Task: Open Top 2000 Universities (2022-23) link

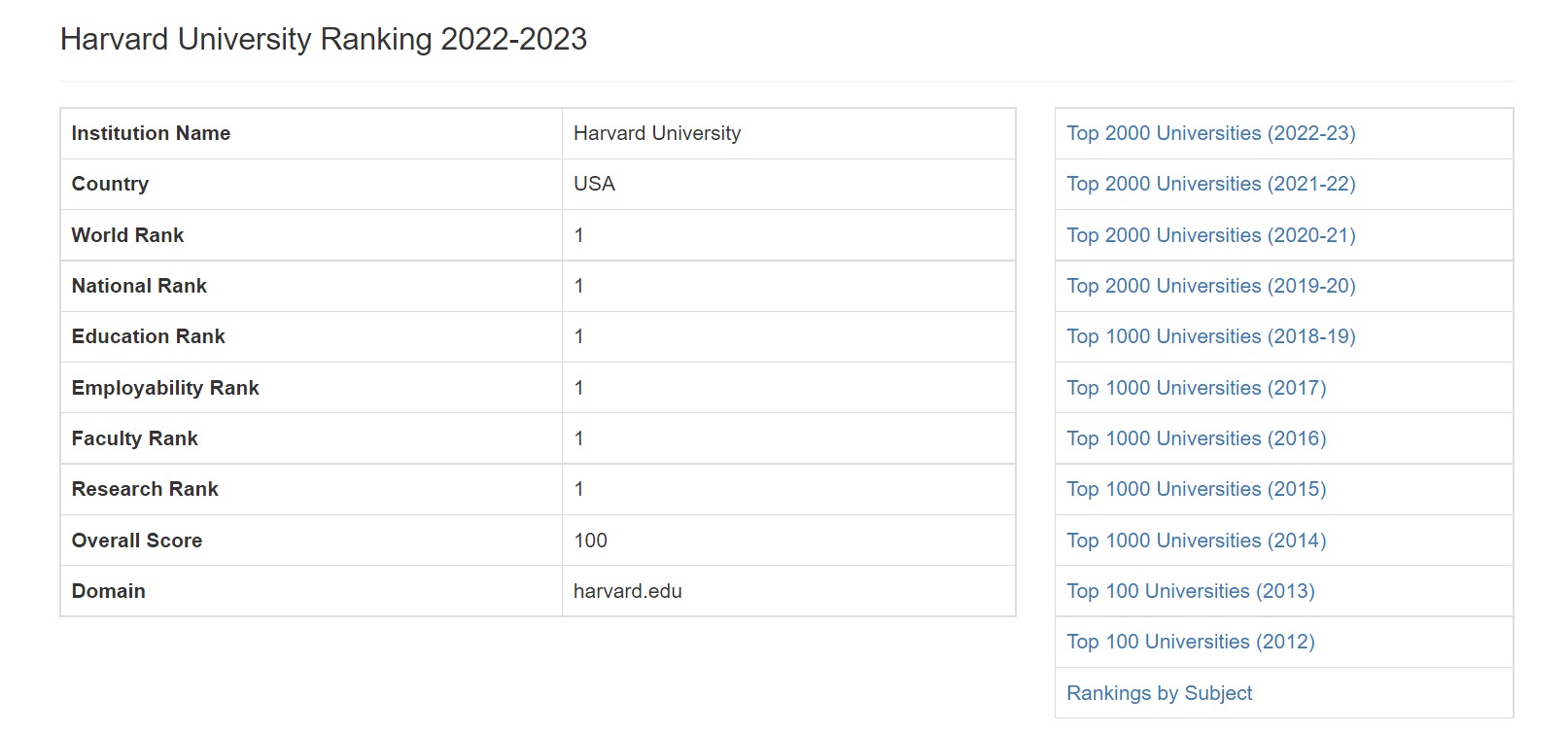Action: coord(1210,133)
